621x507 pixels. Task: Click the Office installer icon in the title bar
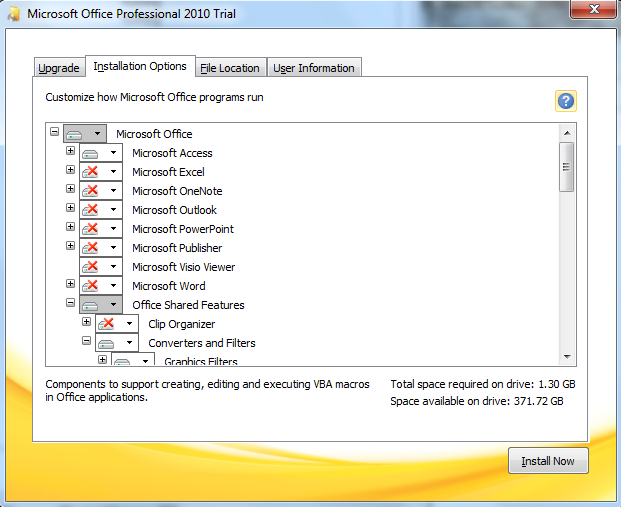14,14
